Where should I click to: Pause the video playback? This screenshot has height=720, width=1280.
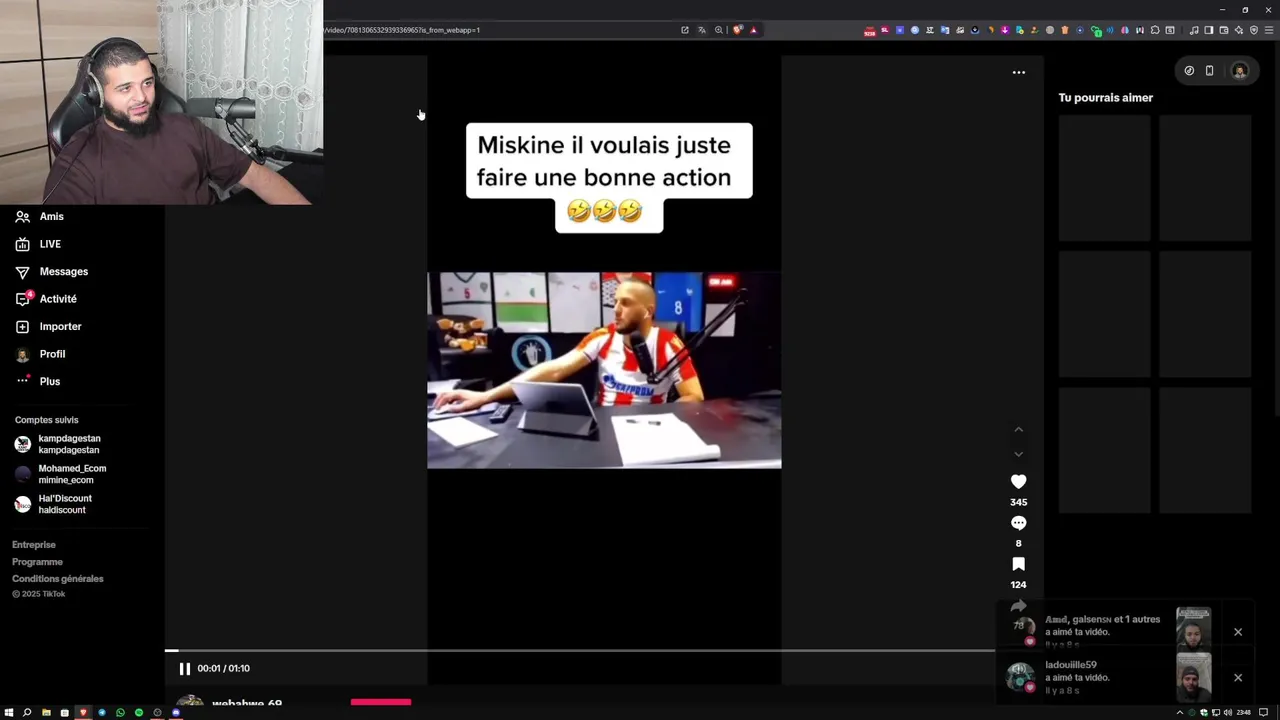[x=184, y=668]
